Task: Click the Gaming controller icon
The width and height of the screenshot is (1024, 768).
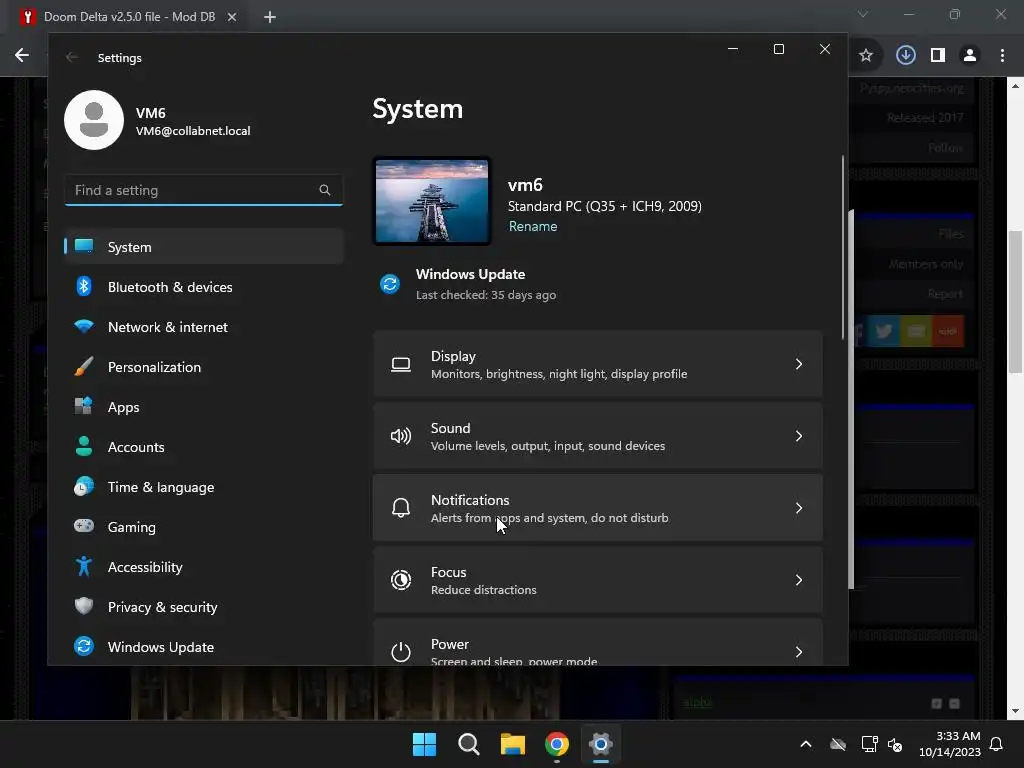Action: click(x=84, y=526)
